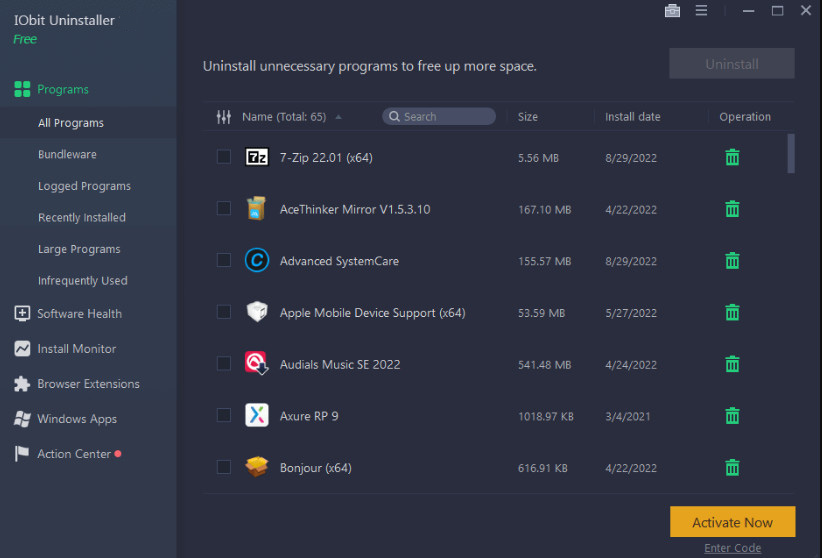Click the Action Center flag icon
822x558 pixels.
pos(21,454)
